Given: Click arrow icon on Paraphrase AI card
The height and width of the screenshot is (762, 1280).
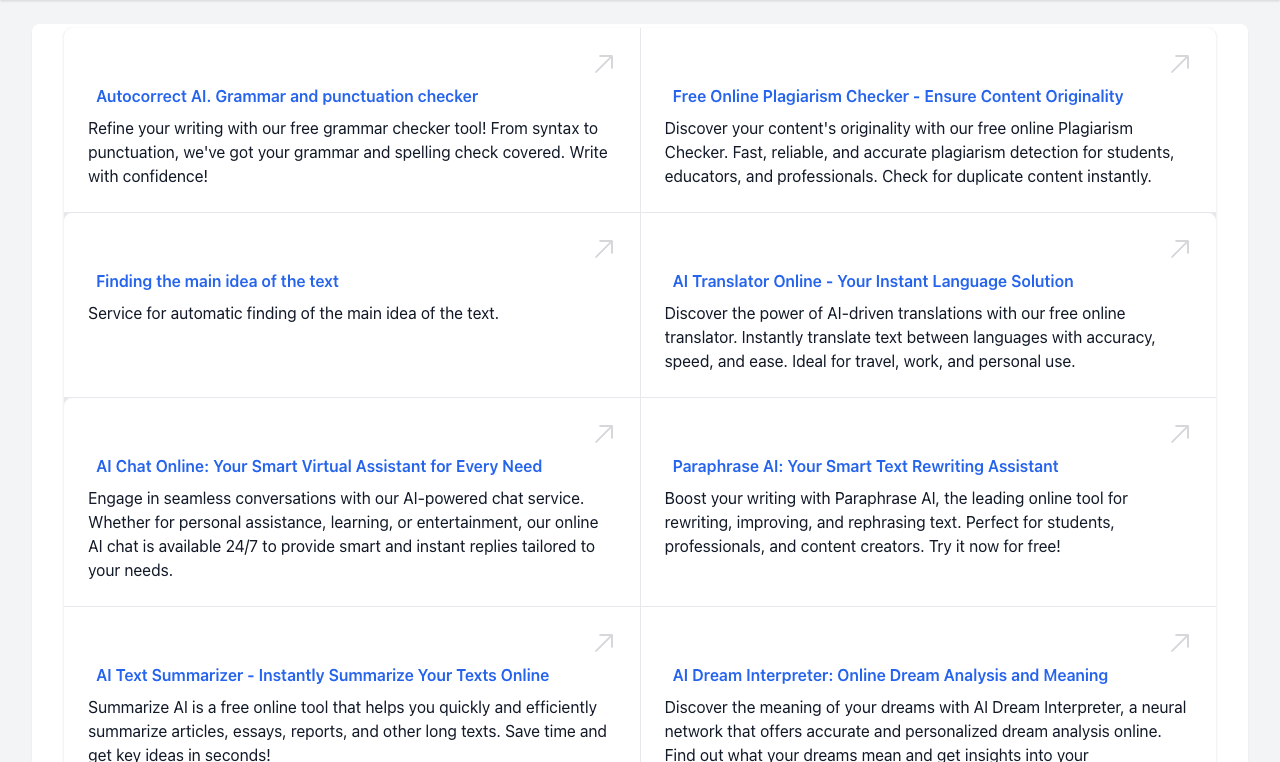Looking at the screenshot, I should pos(1180,434).
